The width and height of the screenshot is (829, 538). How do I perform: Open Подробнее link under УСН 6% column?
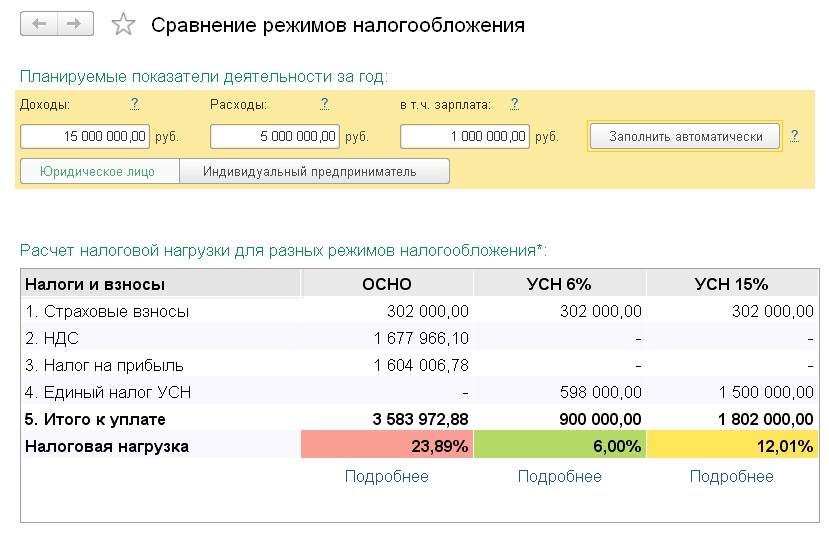(x=559, y=476)
